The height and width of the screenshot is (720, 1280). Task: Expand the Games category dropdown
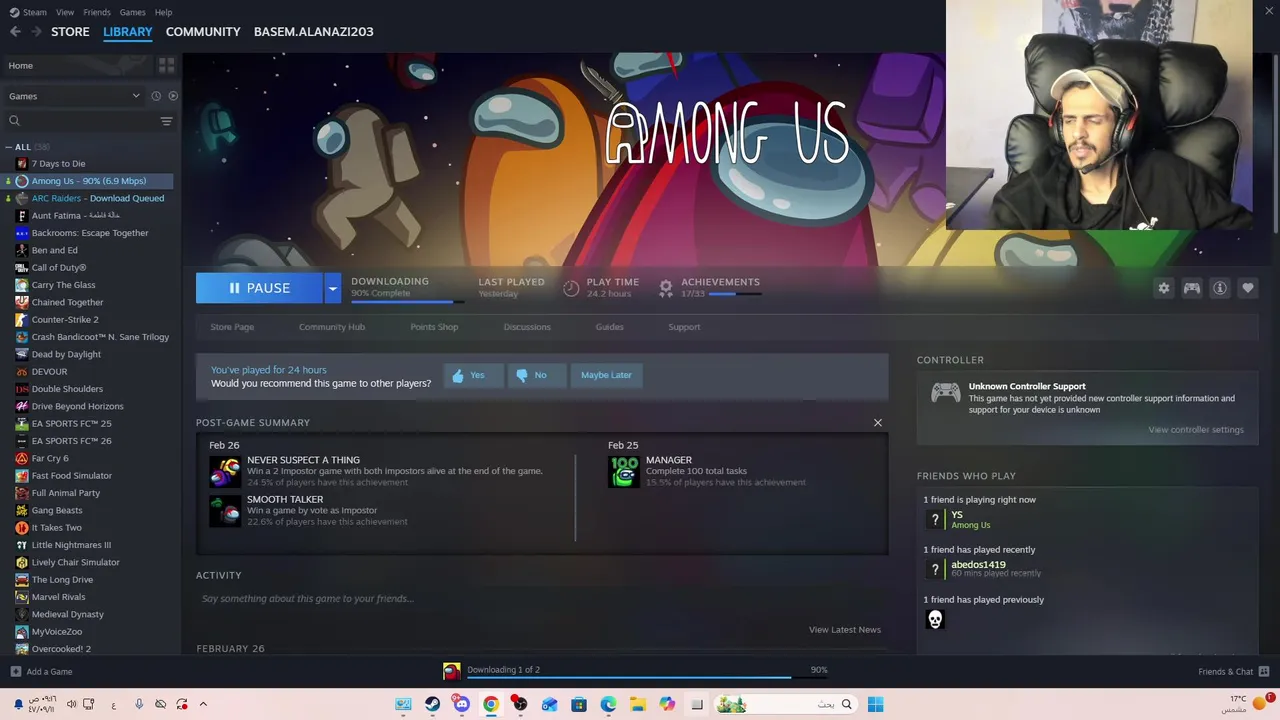136,96
